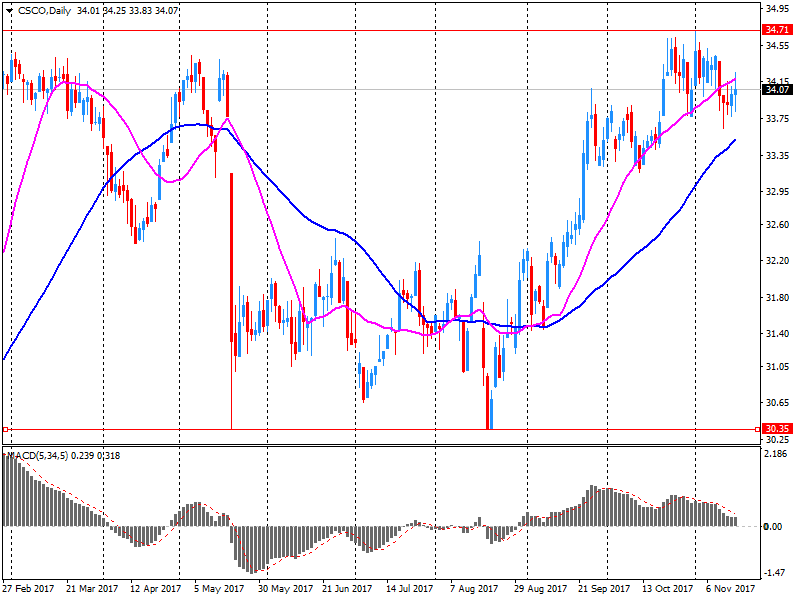800x600 pixels.
Task: Click the 13 Oct 2017 date label
Action: point(667,589)
